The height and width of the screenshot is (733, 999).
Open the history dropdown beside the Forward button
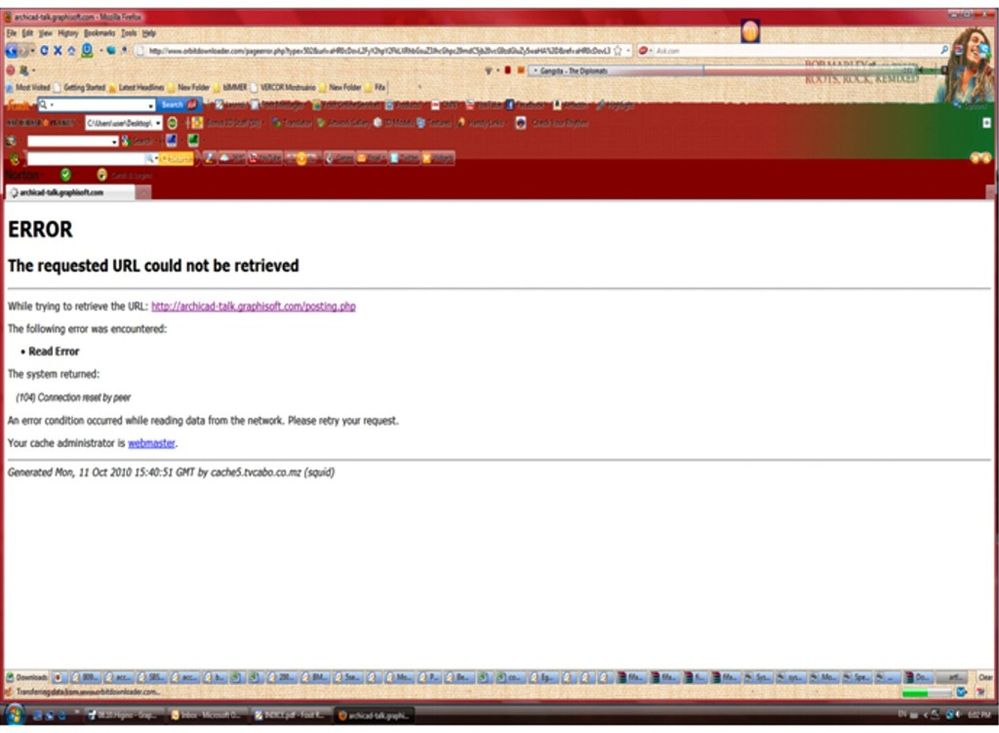pos(32,51)
